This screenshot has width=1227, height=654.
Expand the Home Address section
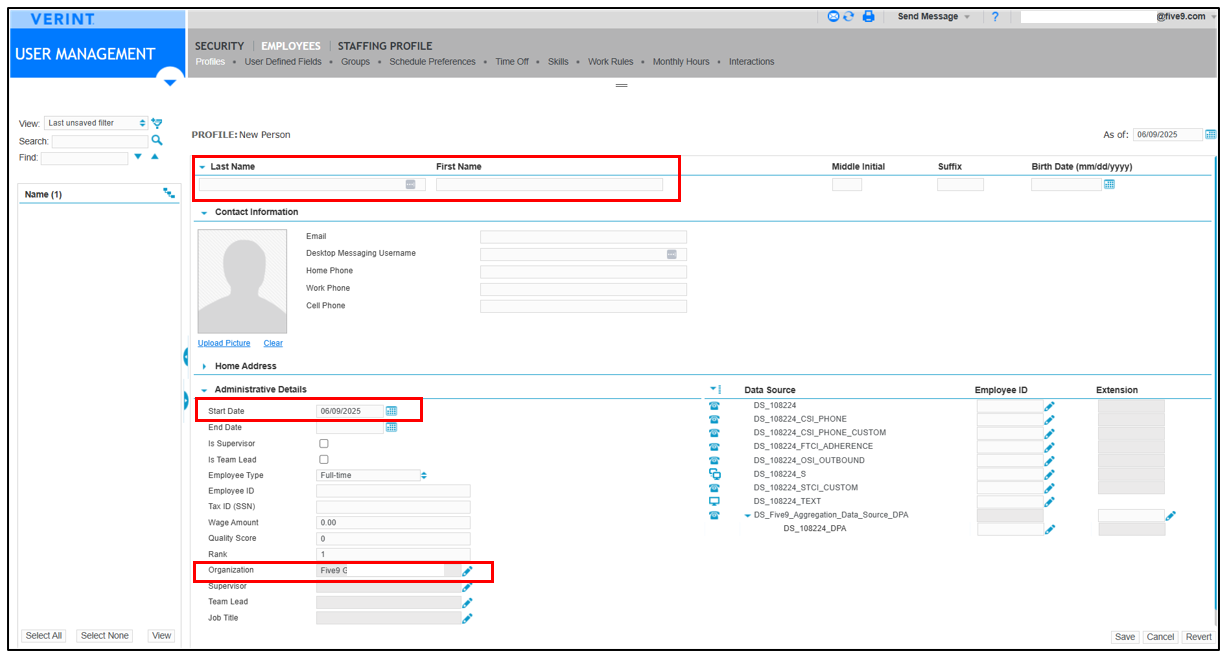(204, 367)
